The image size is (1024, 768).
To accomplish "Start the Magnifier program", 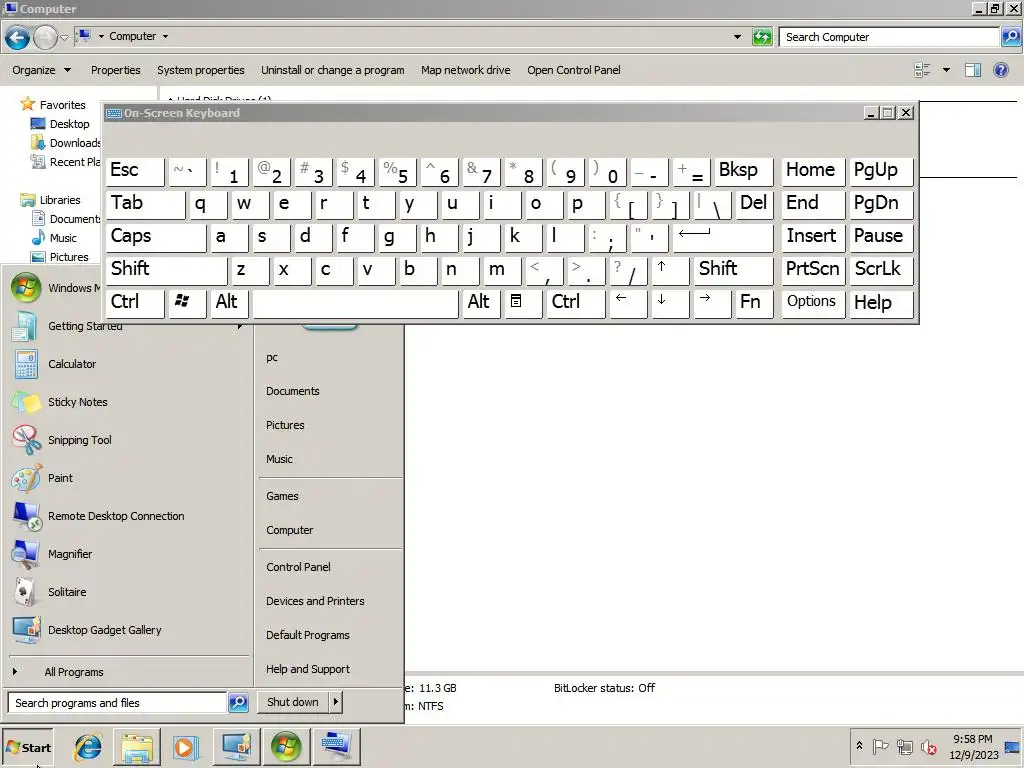I will (x=70, y=553).
